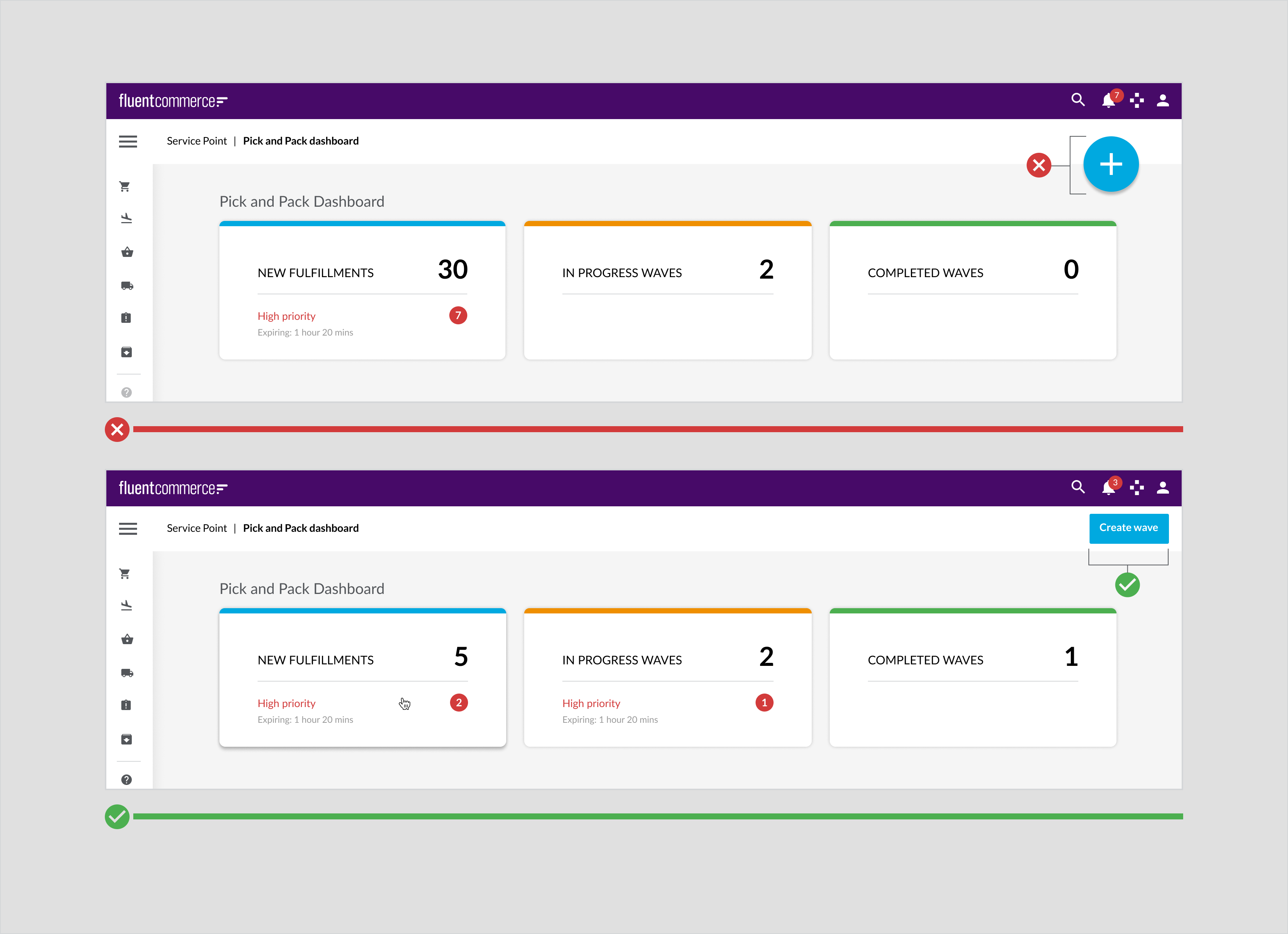Click green checkmark below Create wave button

(1127, 585)
